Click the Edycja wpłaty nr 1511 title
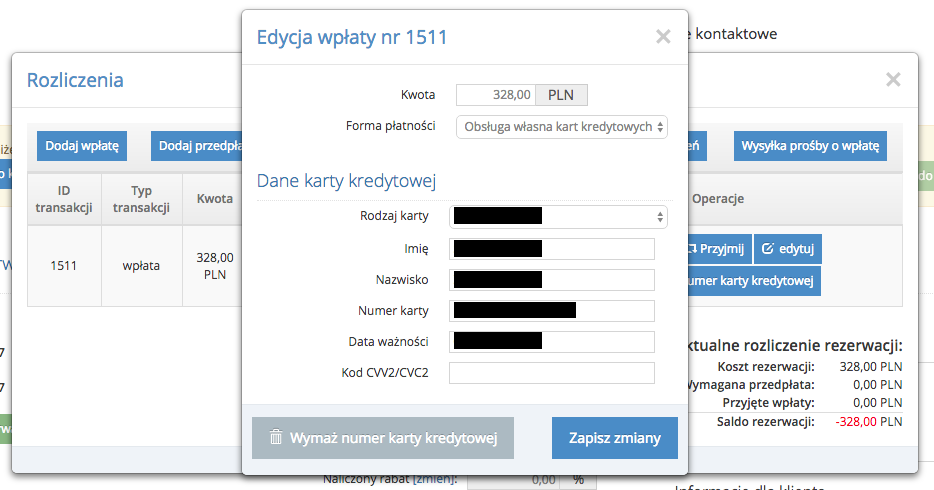 (351, 37)
